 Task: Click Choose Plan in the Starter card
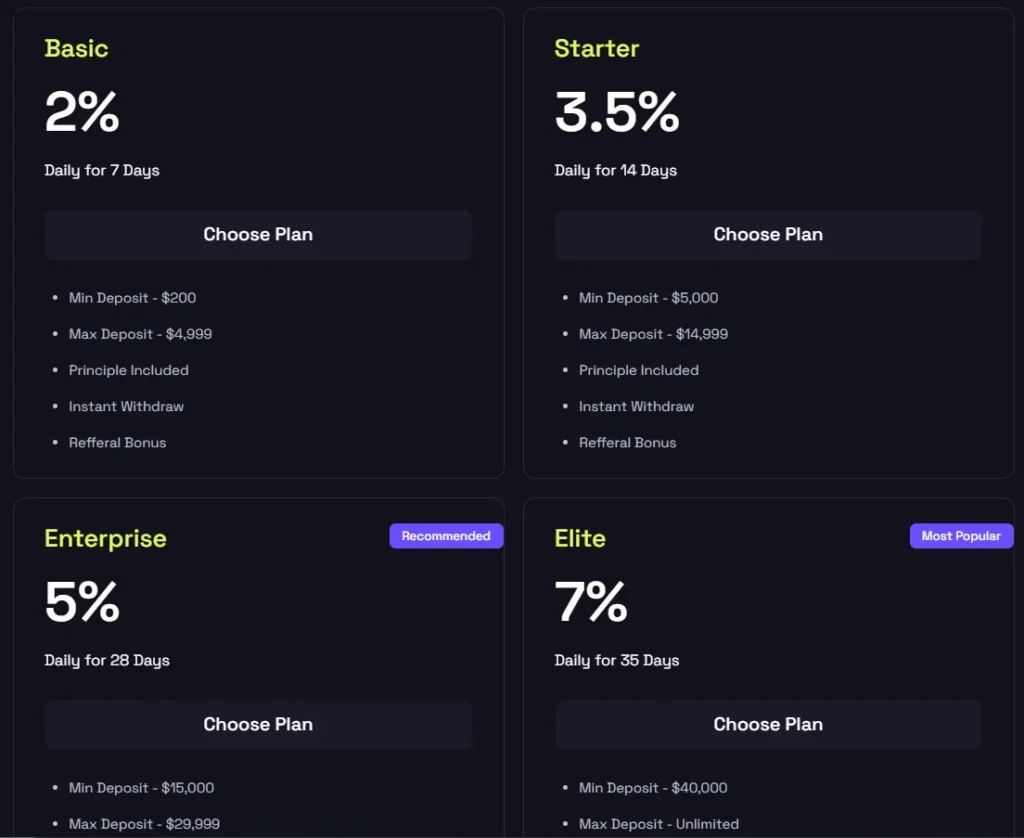768,235
